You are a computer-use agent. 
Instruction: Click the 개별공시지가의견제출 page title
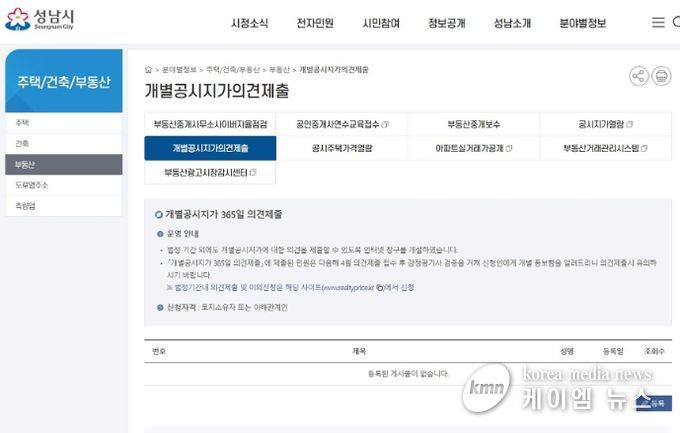click(x=217, y=91)
